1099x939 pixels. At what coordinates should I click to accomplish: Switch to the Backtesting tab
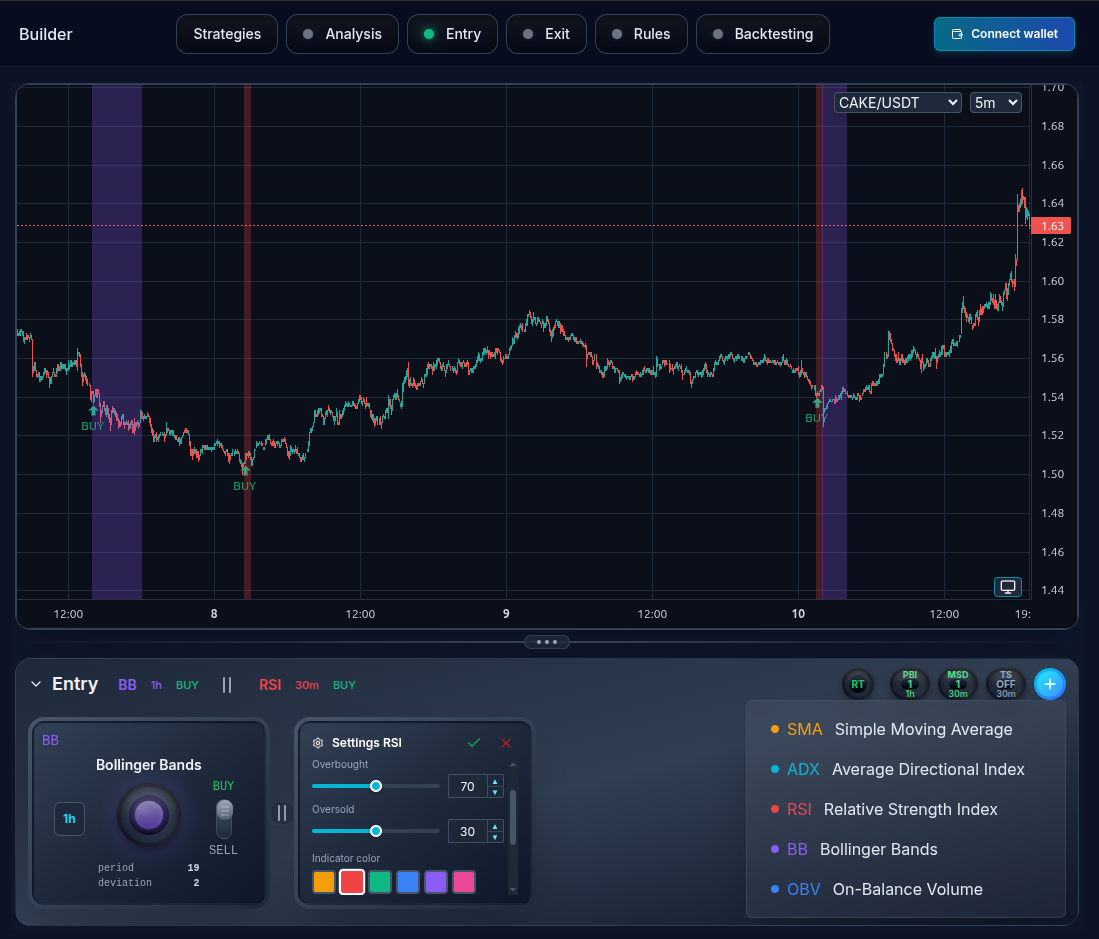pyautogui.click(x=763, y=34)
